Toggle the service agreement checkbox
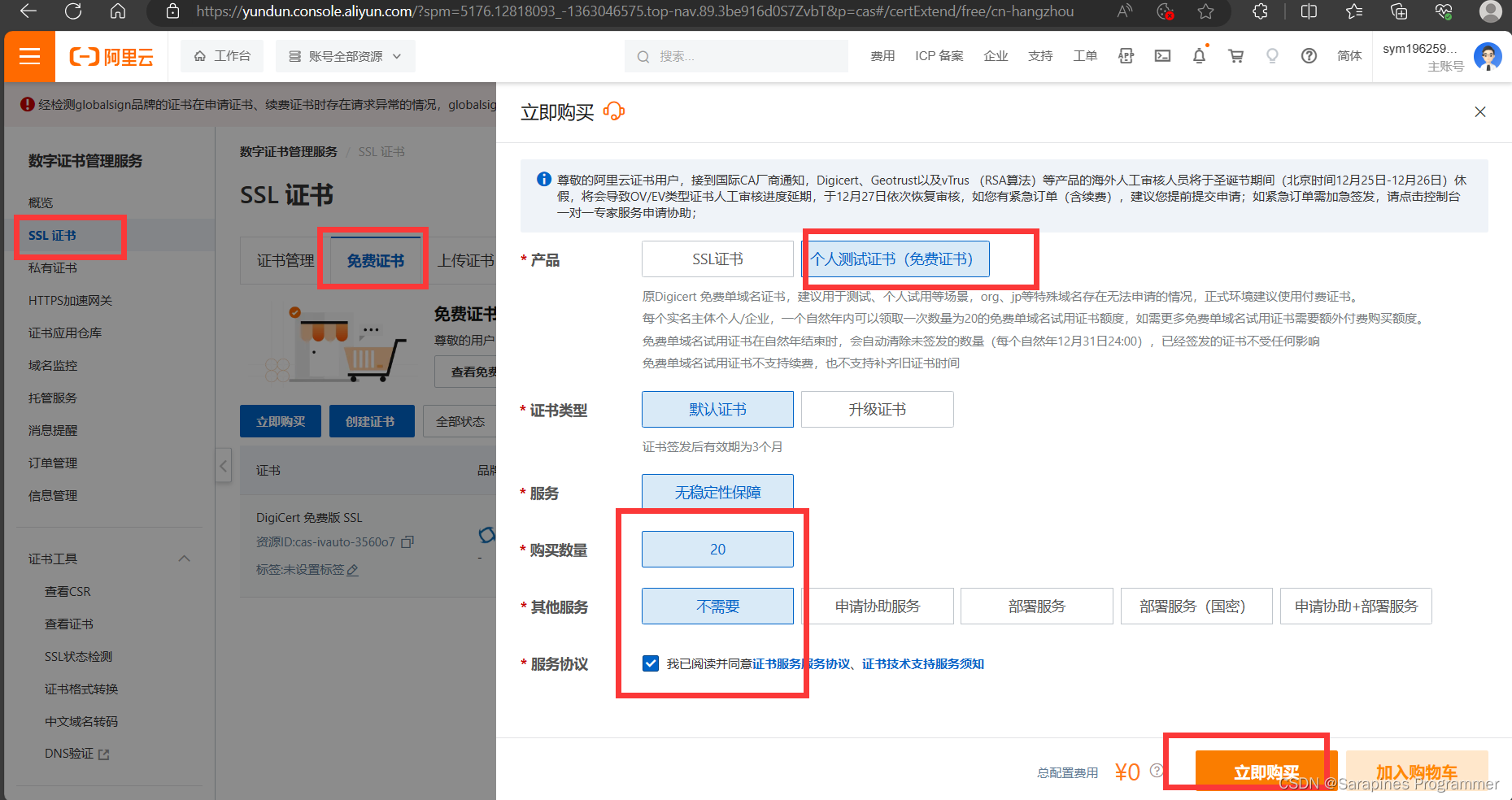This screenshot has width=1512, height=800. pyautogui.click(x=651, y=663)
